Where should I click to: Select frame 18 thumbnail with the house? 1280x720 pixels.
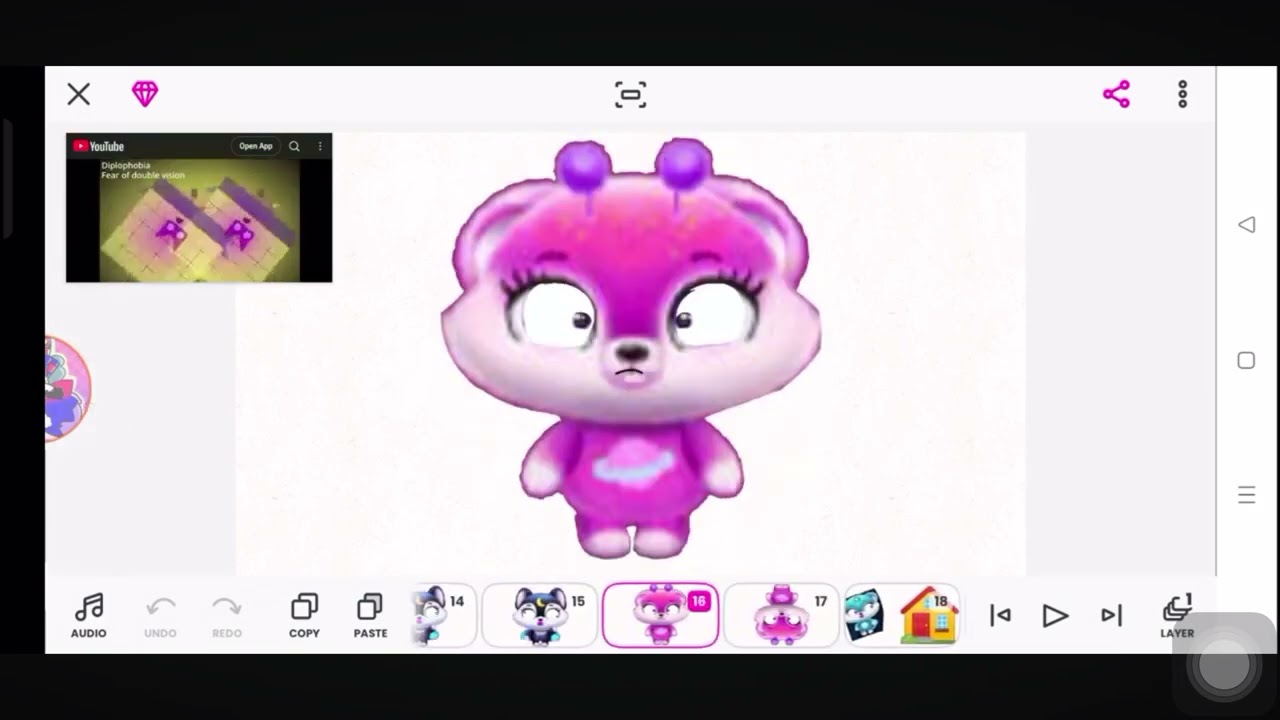(901, 616)
